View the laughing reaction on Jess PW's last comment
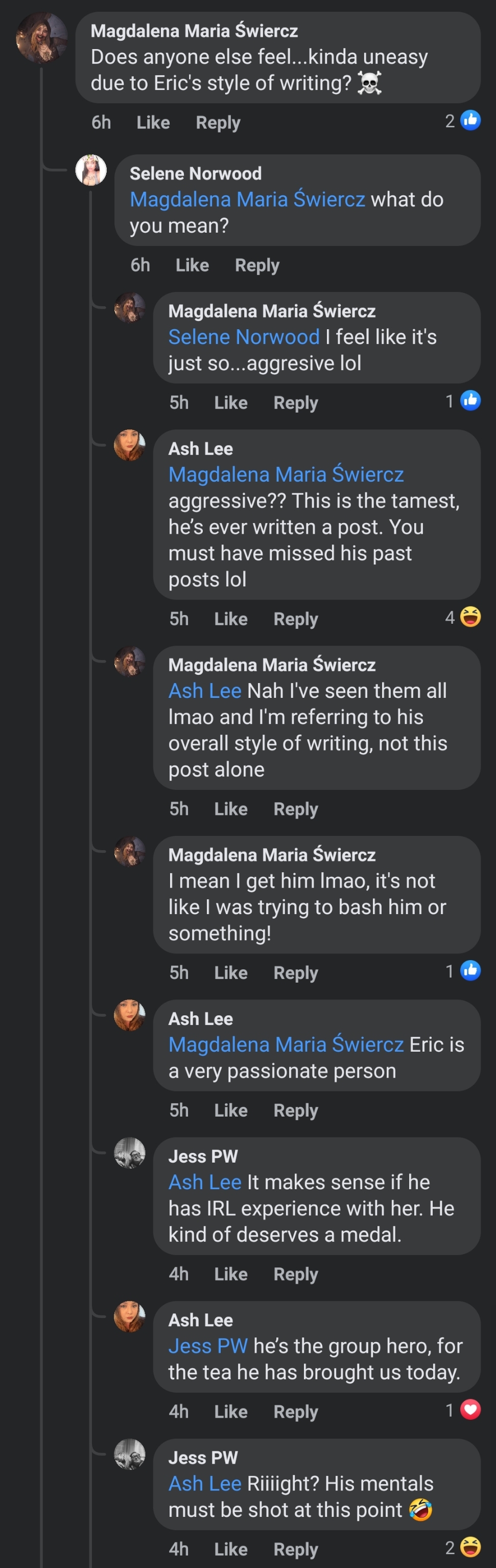This screenshot has width=496, height=1568. 470,1548
